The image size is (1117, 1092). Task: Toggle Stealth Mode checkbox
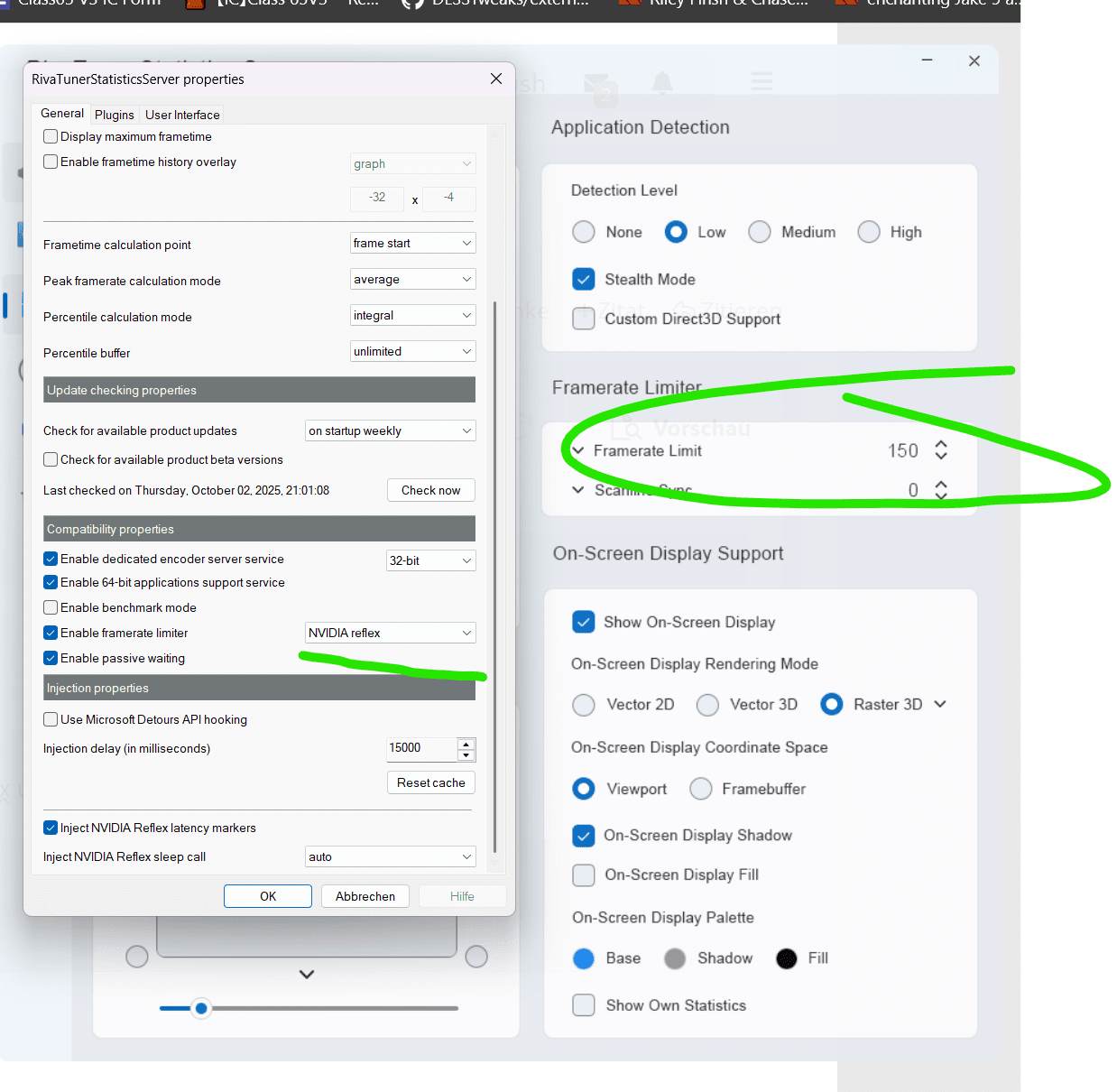click(584, 279)
